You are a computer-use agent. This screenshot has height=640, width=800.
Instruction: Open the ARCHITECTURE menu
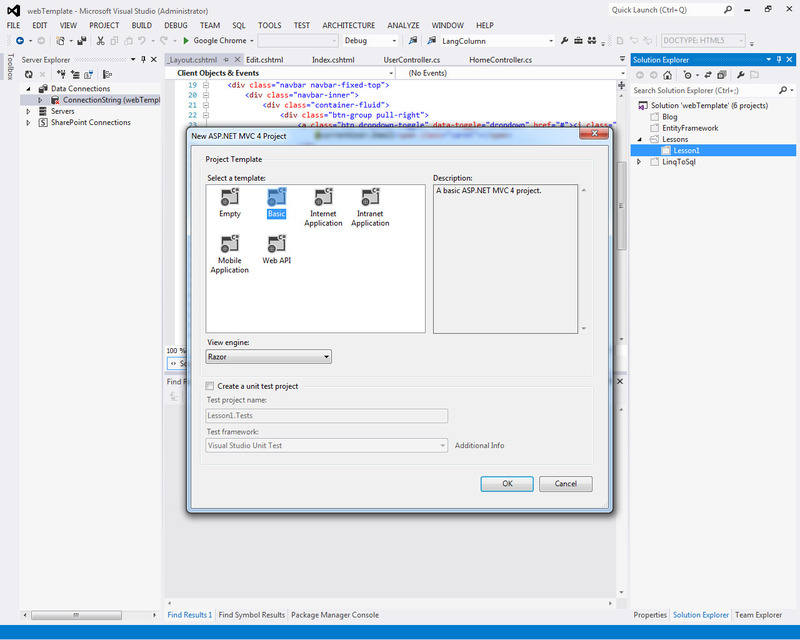tap(348, 25)
